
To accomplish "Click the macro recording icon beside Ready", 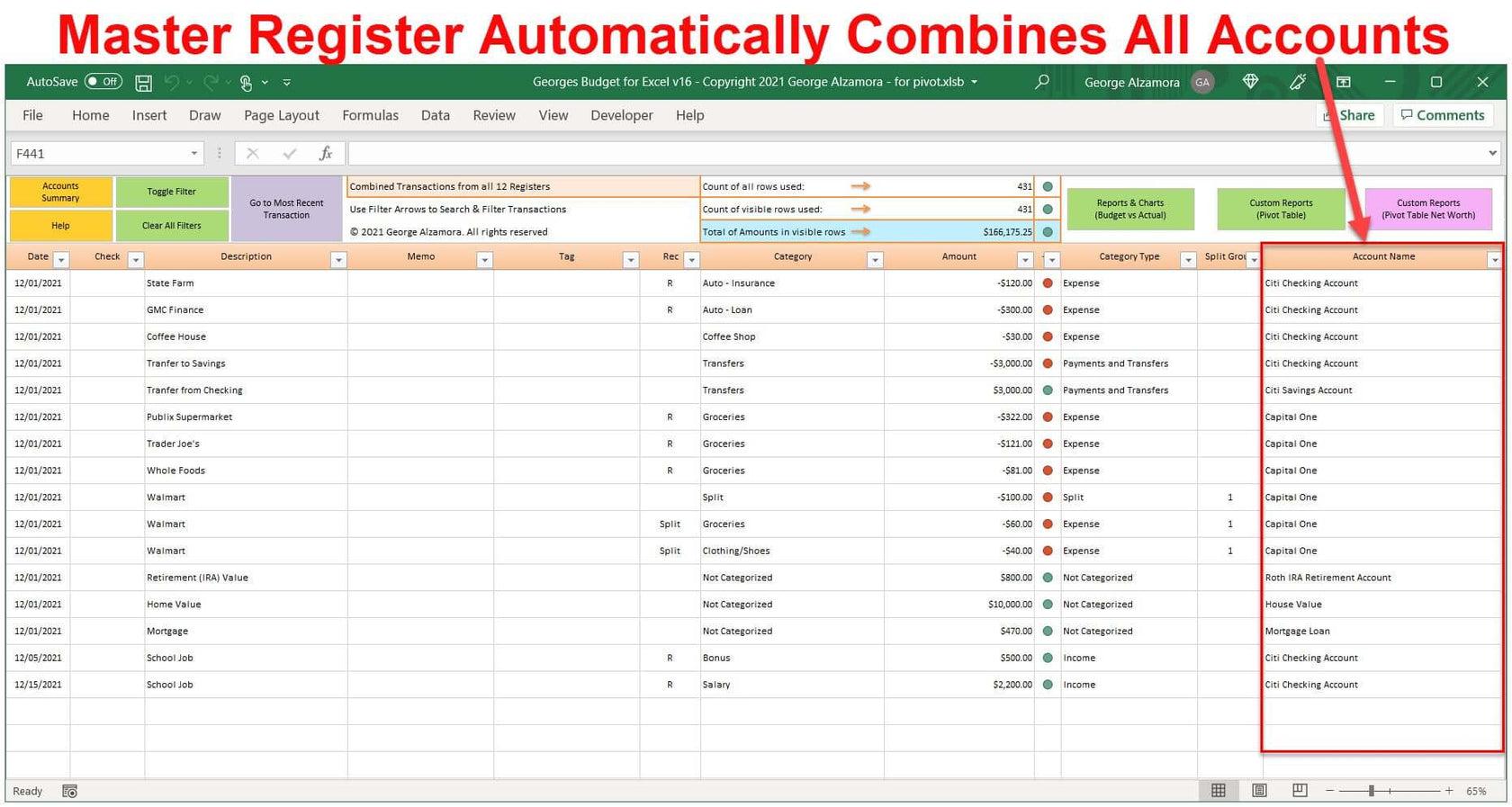I will point(69,792).
